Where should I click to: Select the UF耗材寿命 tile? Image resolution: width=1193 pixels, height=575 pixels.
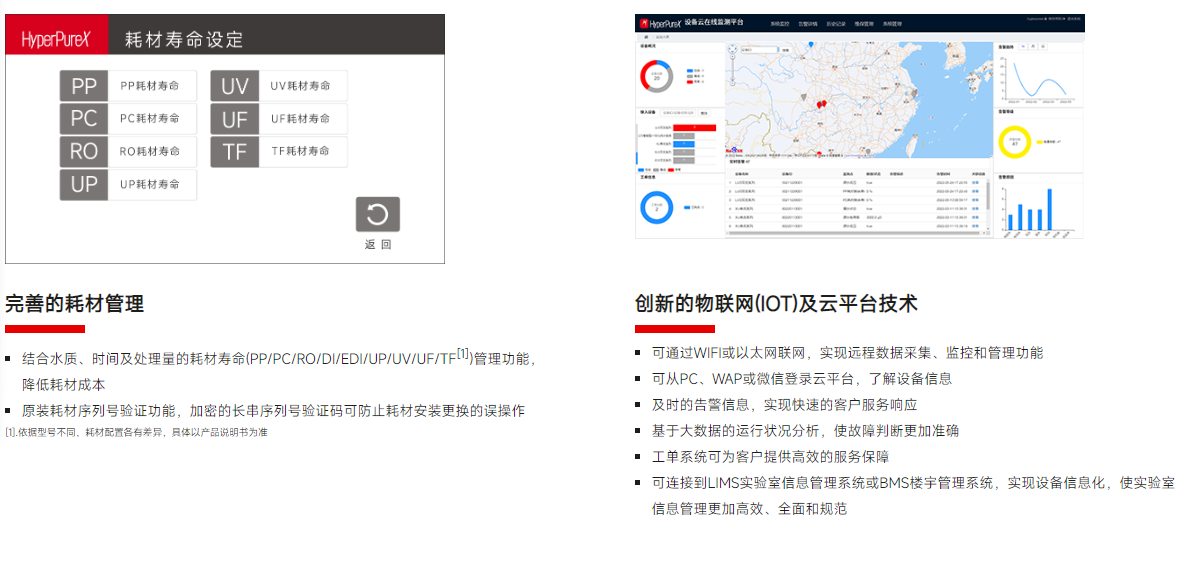point(278,119)
